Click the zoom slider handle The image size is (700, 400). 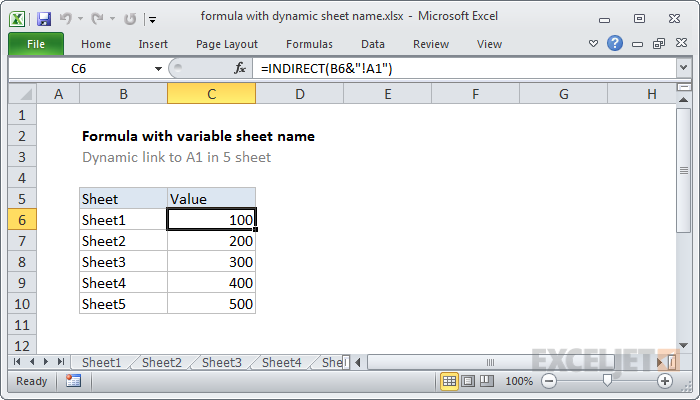pos(606,381)
